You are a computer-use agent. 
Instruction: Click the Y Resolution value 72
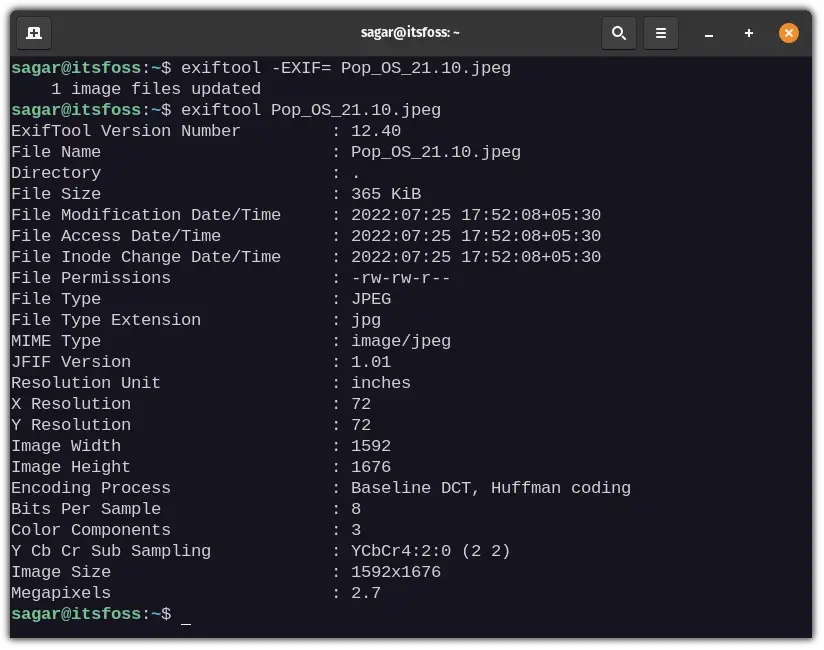[361, 425]
